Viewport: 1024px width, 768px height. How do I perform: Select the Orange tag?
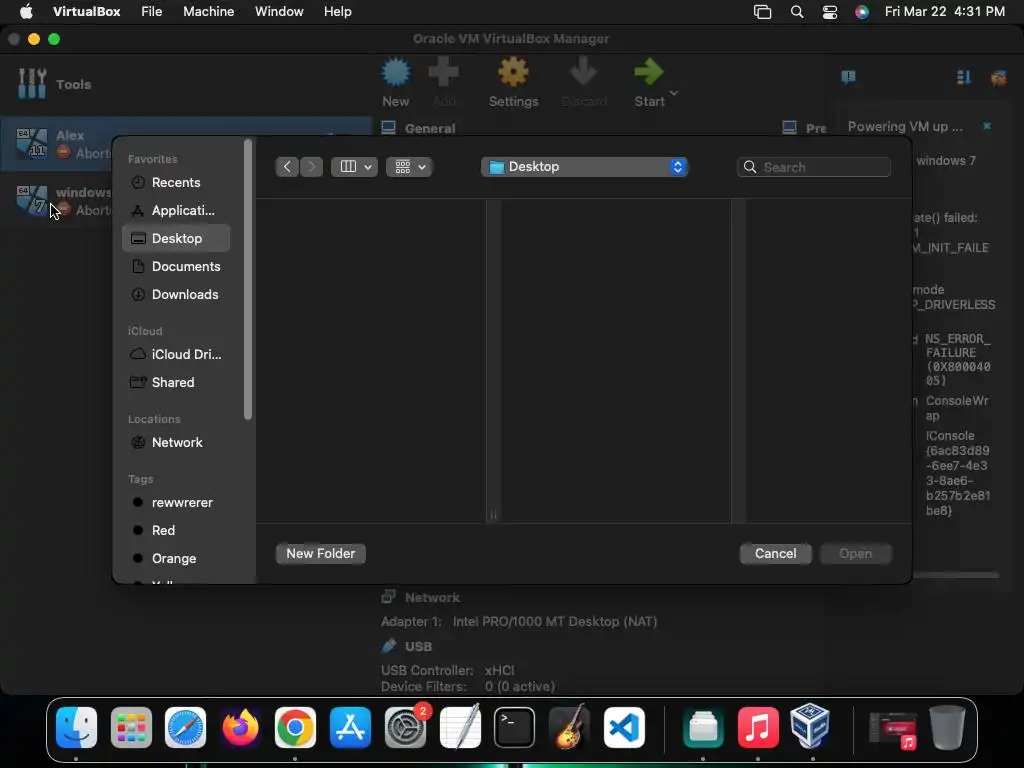[x=176, y=558]
